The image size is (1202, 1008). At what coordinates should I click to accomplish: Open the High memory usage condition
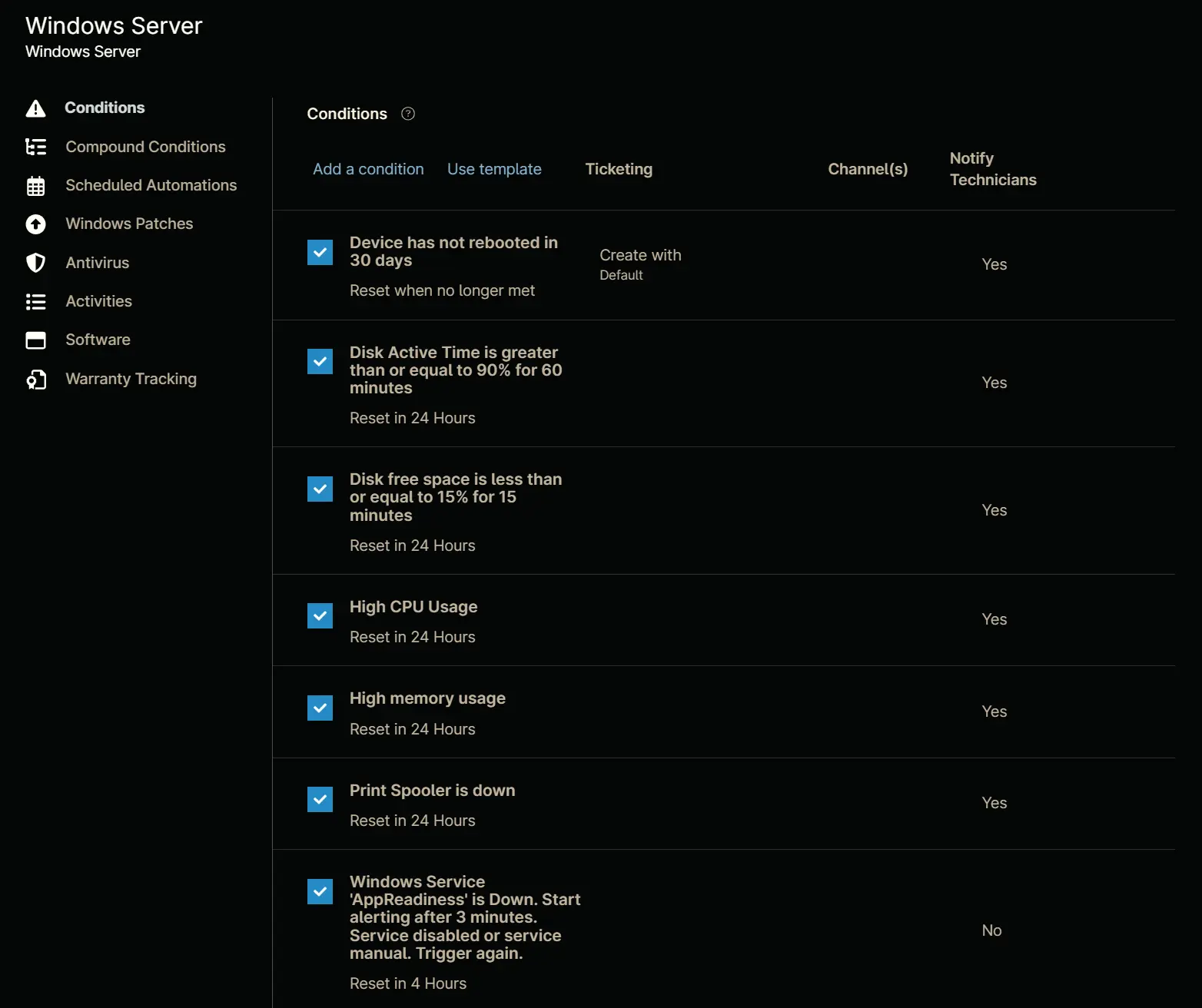tap(427, 698)
